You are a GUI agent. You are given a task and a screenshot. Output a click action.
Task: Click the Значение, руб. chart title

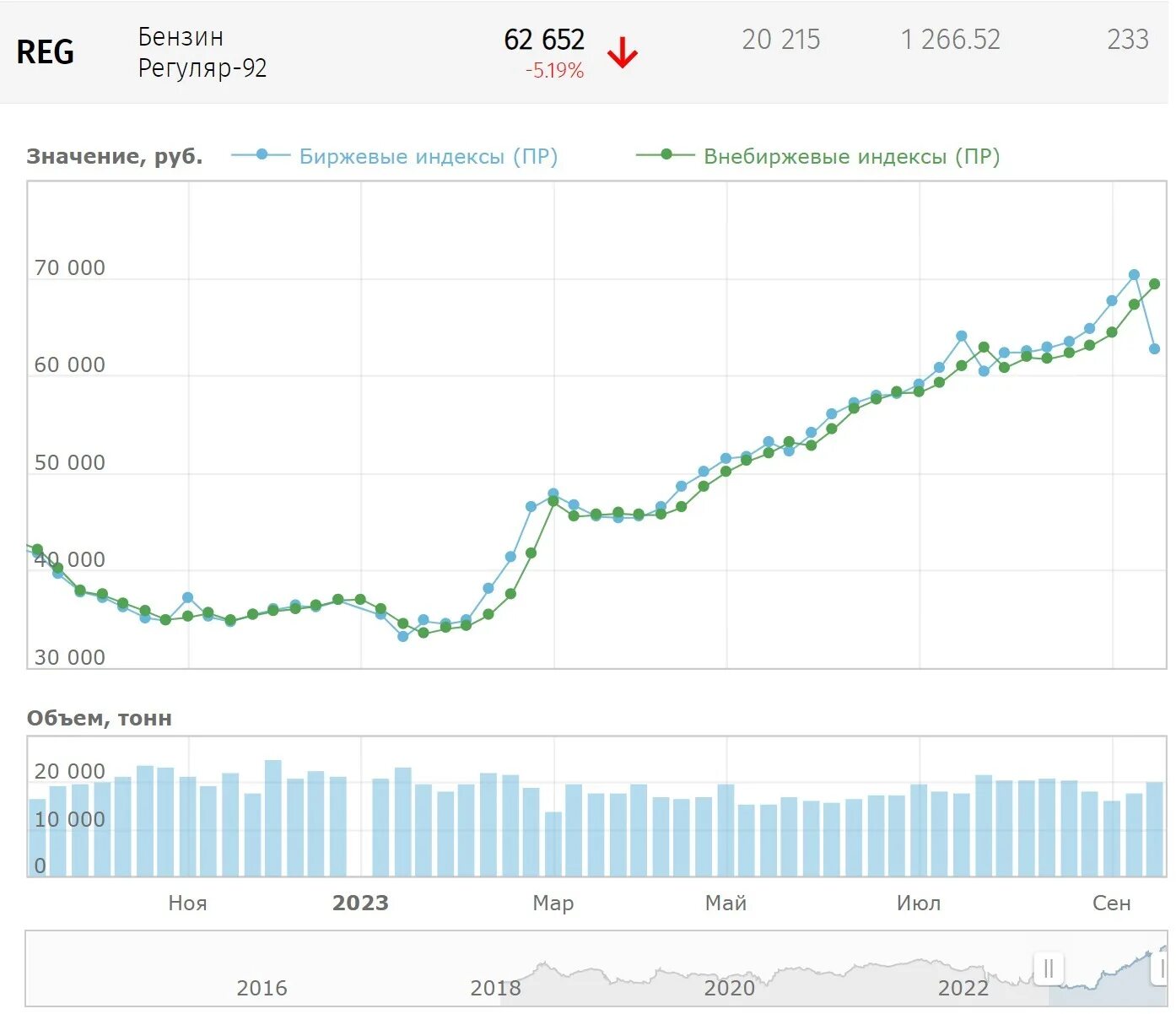coord(115,156)
